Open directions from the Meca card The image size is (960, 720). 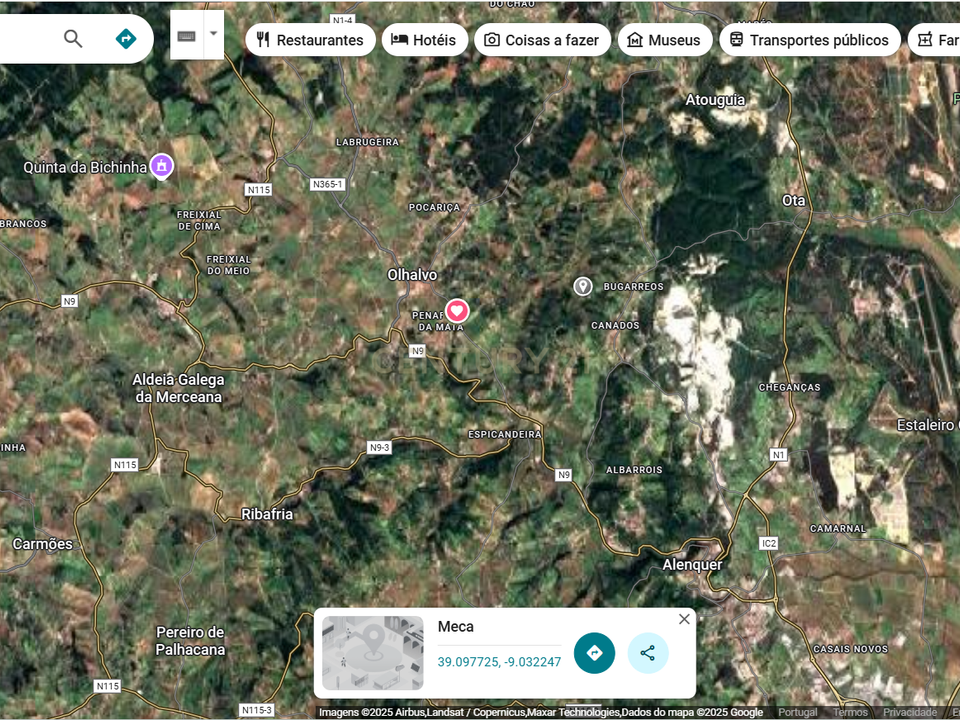click(594, 653)
